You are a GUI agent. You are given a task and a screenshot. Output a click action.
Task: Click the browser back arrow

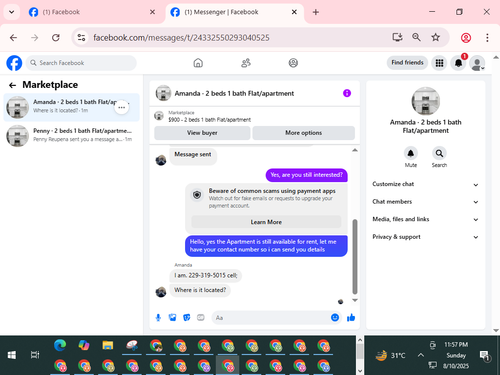(13, 38)
